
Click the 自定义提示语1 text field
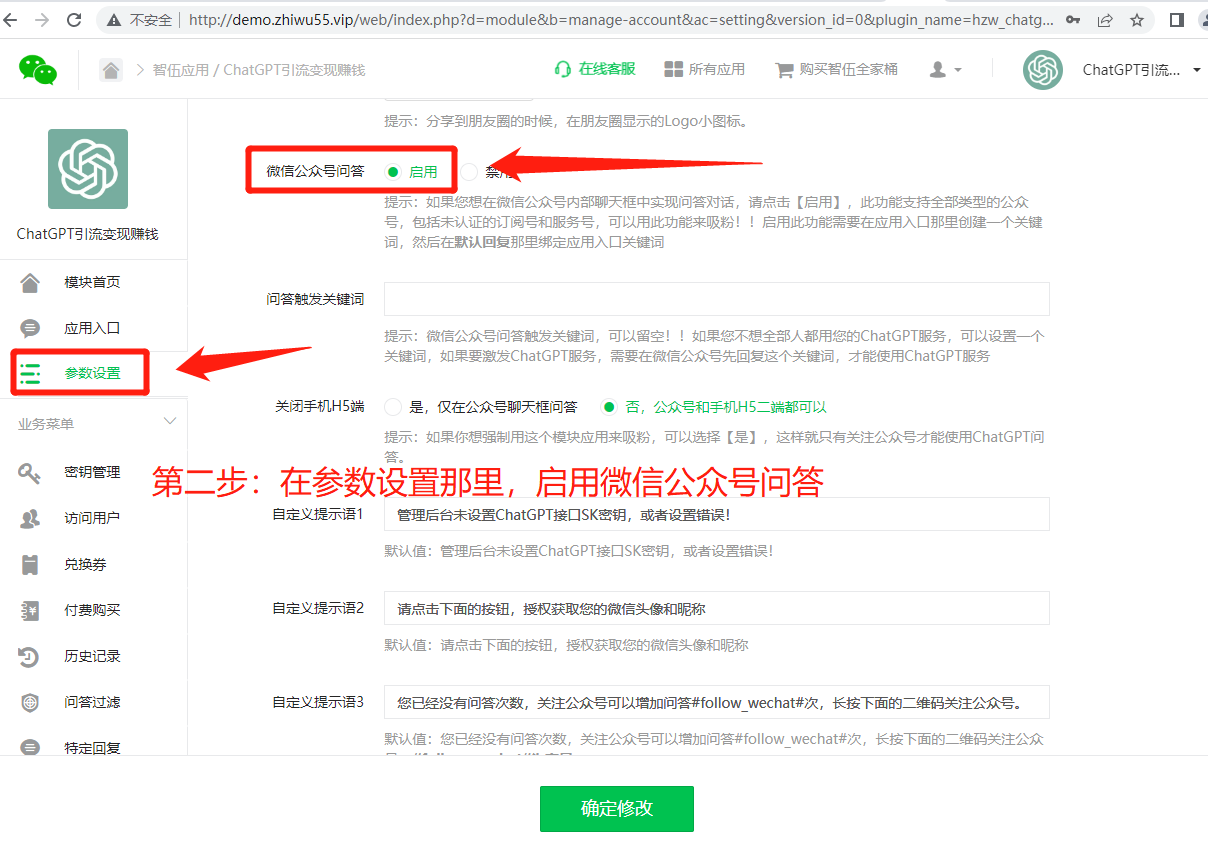[717, 514]
